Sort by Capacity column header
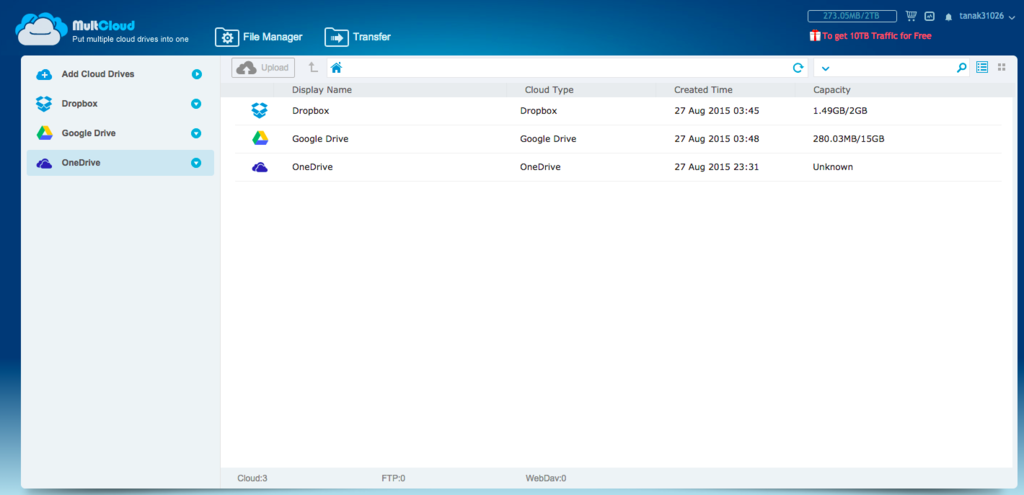Viewport: 1024px width, 495px height. [832, 90]
